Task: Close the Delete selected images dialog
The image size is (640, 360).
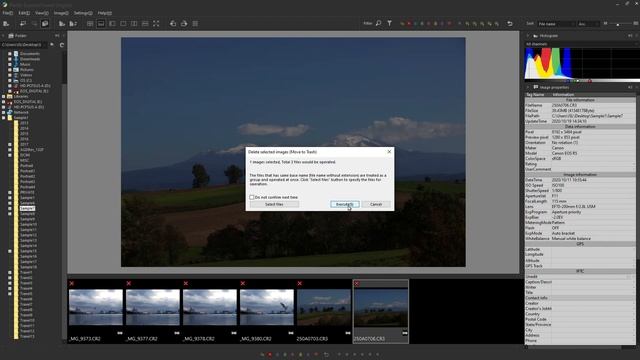Action: pos(389,151)
